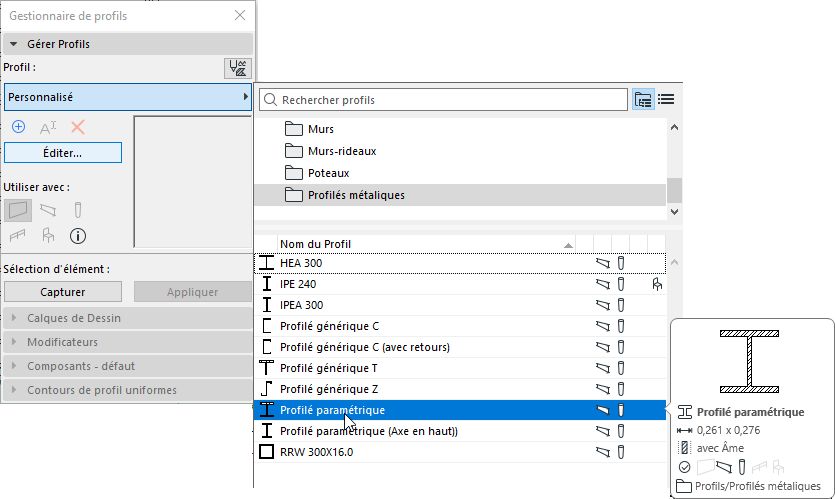
Task: Click the red delete profile icon
Action: click(x=78, y=127)
